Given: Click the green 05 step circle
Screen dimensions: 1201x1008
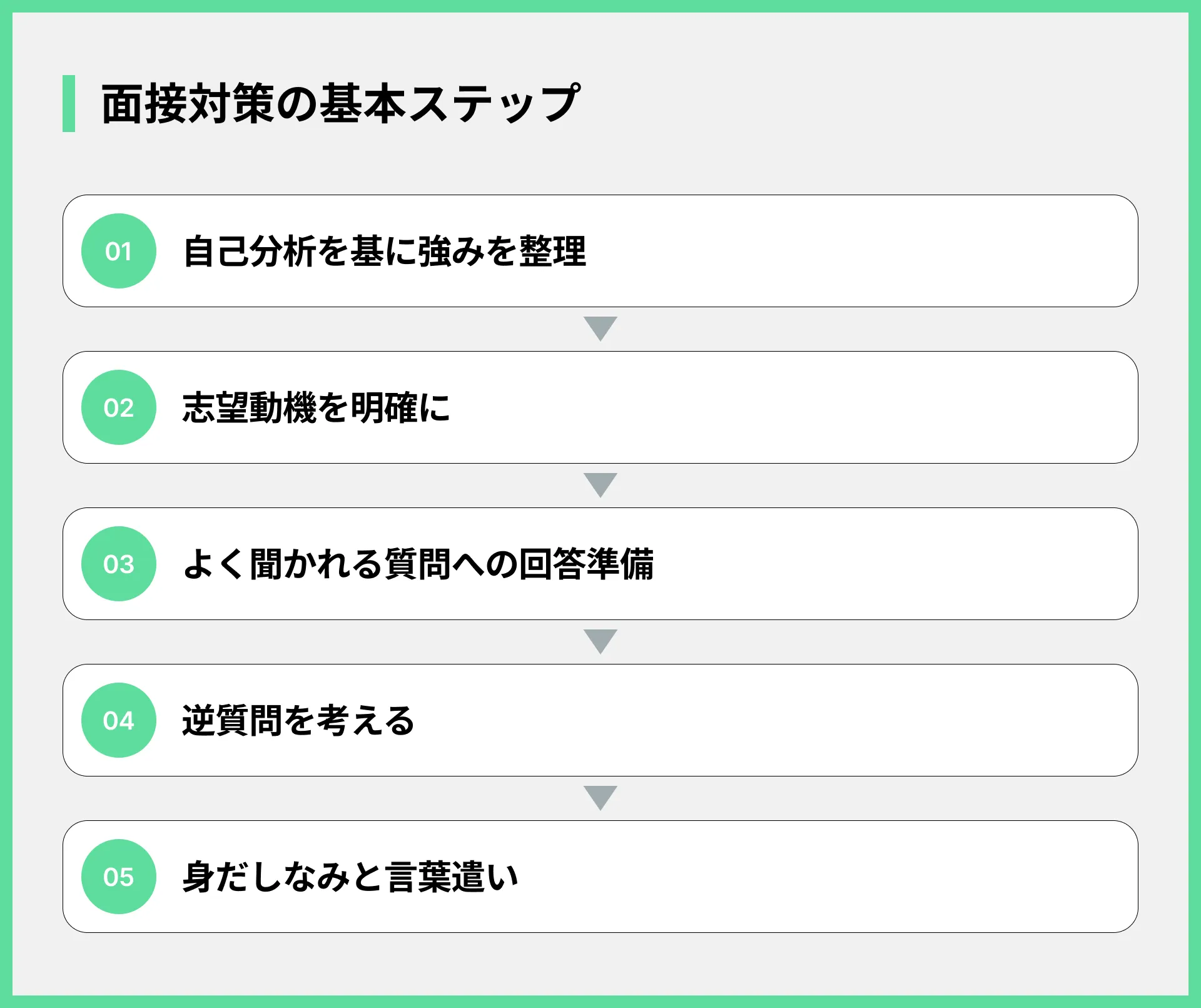Looking at the screenshot, I should [119, 877].
